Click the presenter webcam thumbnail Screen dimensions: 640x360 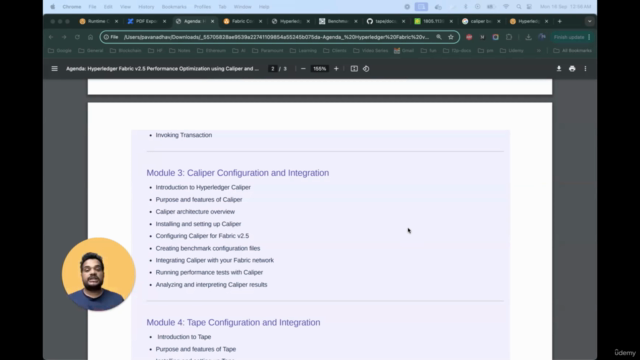tap(98, 274)
